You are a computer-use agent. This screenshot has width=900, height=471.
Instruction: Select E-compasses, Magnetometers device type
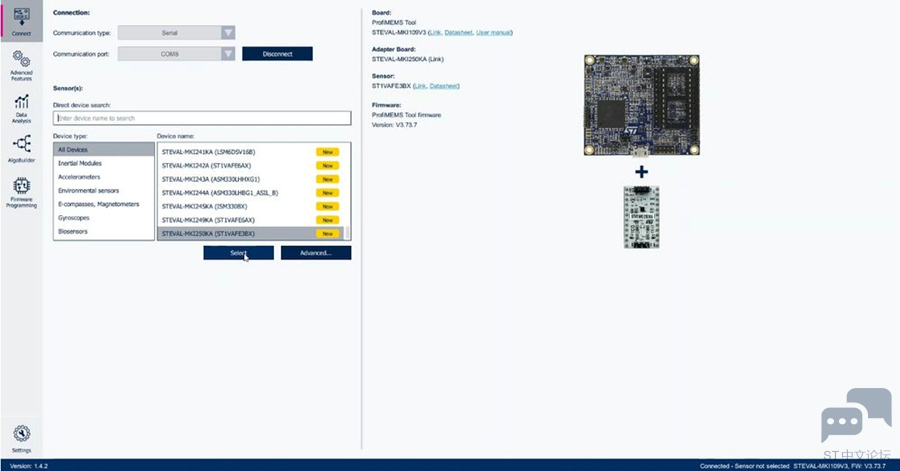click(x=104, y=204)
